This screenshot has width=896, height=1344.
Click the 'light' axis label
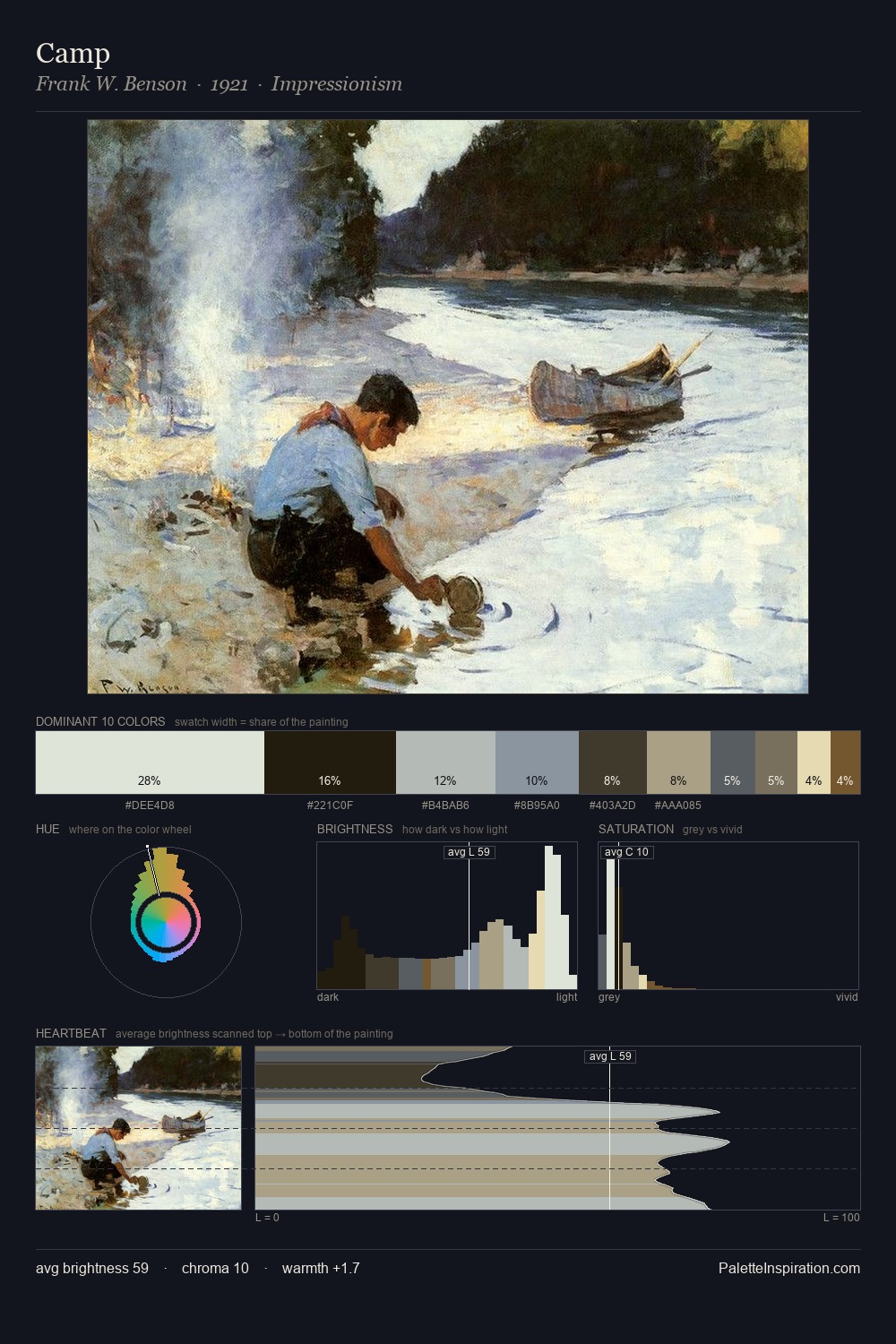point(567,997)
